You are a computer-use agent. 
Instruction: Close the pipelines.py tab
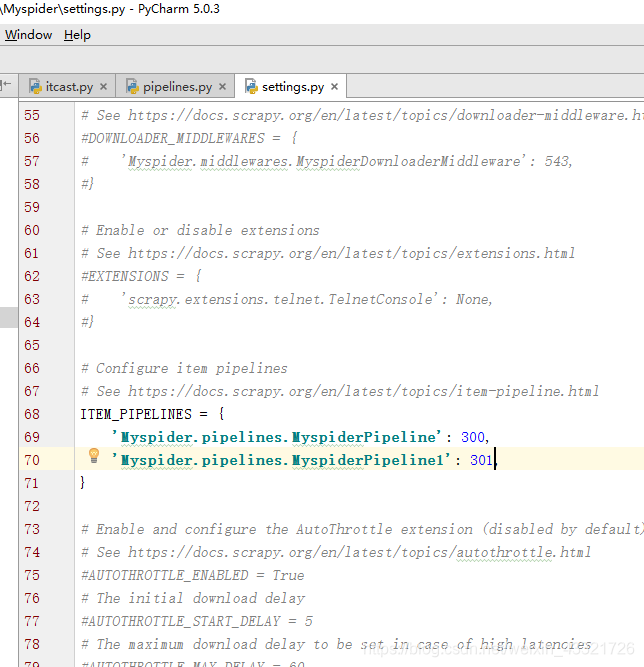pyautogui.click(x=222, y=87)
